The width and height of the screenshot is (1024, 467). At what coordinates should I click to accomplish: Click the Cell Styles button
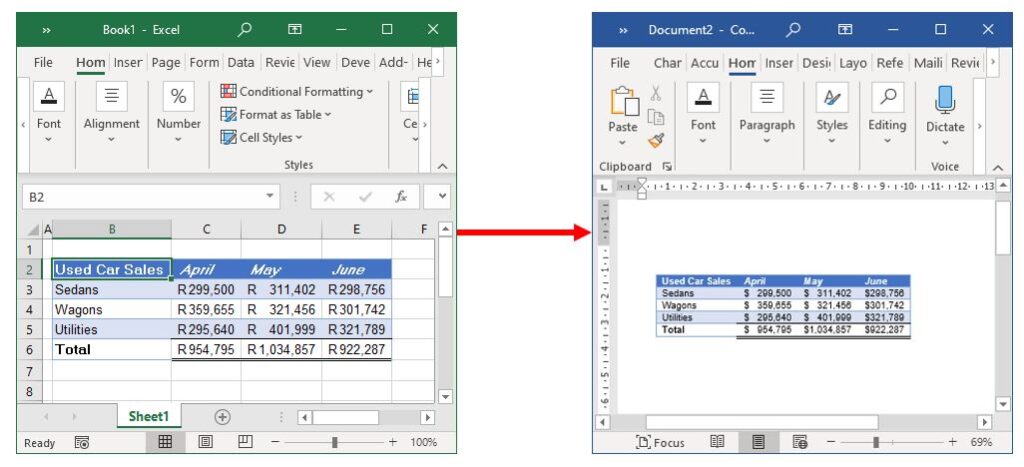click(261, 138)
